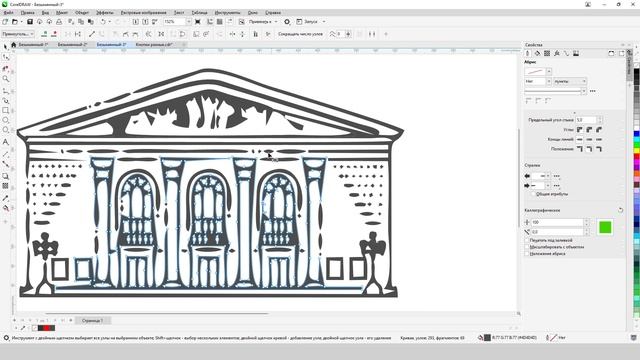Click the reset calligraphic settings icon

click(620, 210)
